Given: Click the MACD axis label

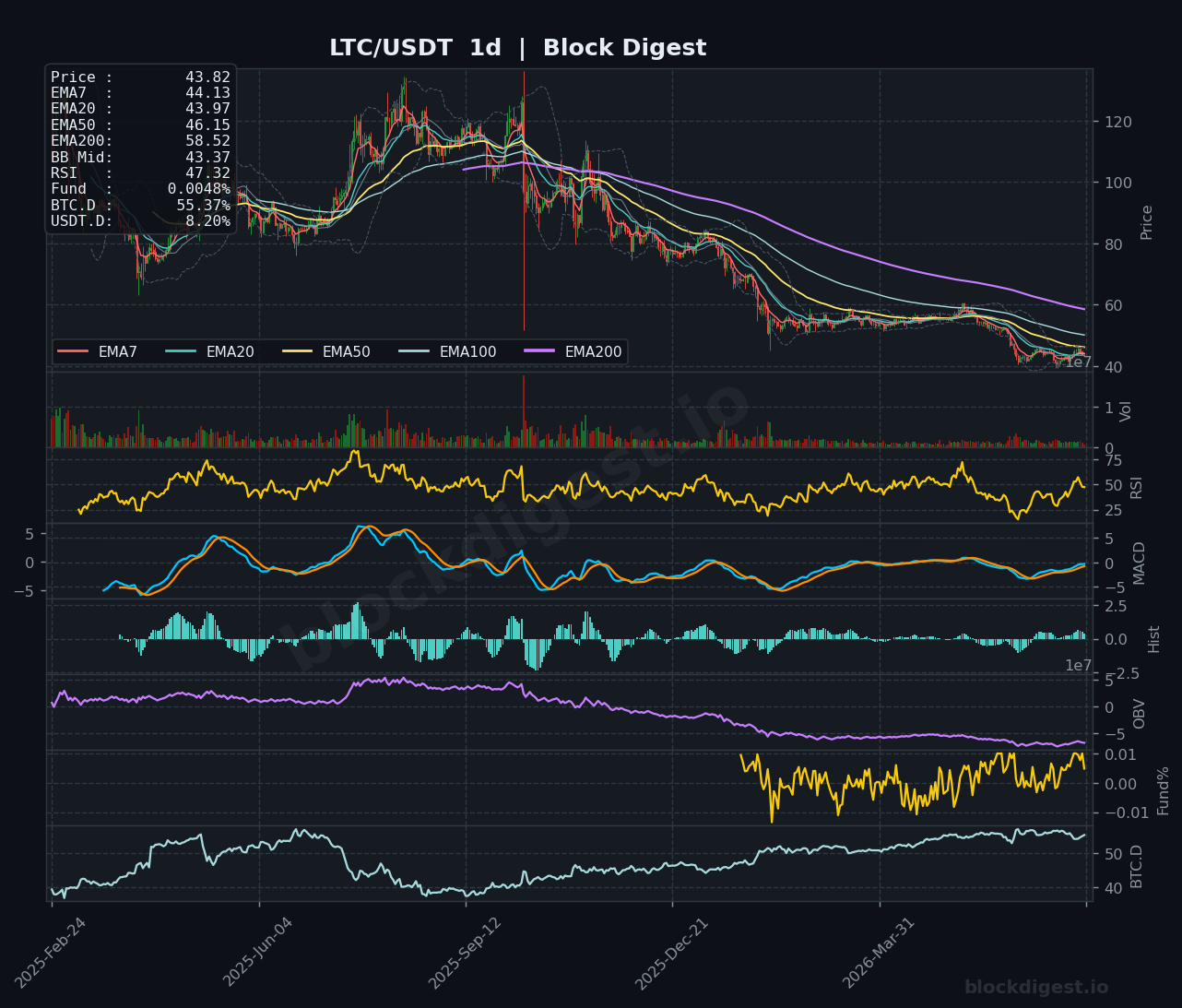Looking at the screenshot, I should click(1139, 563).
